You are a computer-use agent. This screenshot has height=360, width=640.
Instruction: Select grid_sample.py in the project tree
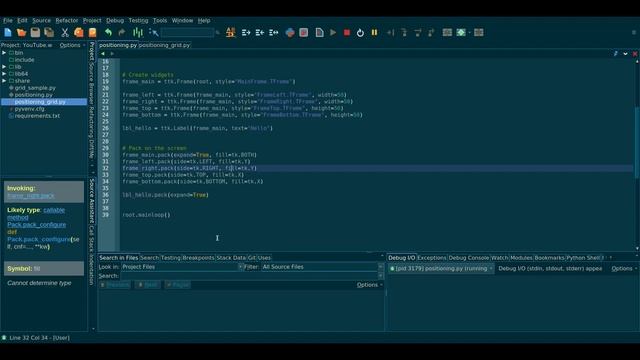coord(35,88)
